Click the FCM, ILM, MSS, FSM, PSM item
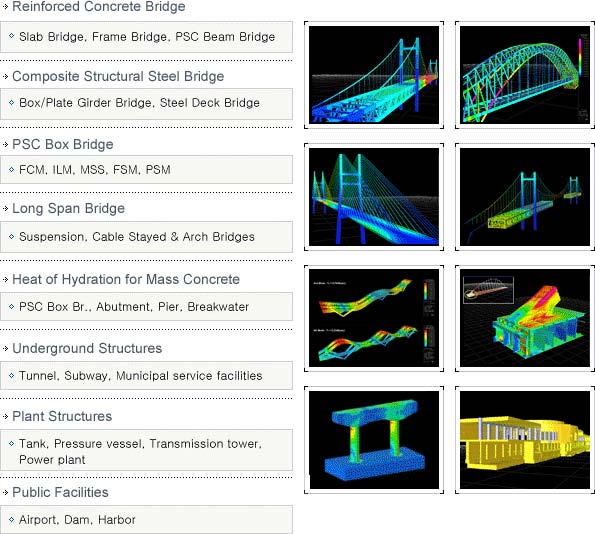This screenshot has height=534, width=595. 146,170
